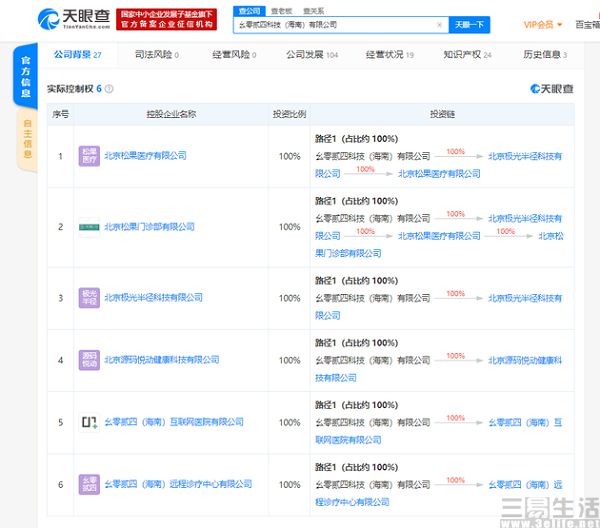This screenshot has width=600, height=528.
Task: Click the 松果医疗 company logo icon
Action: pos(90,156)
